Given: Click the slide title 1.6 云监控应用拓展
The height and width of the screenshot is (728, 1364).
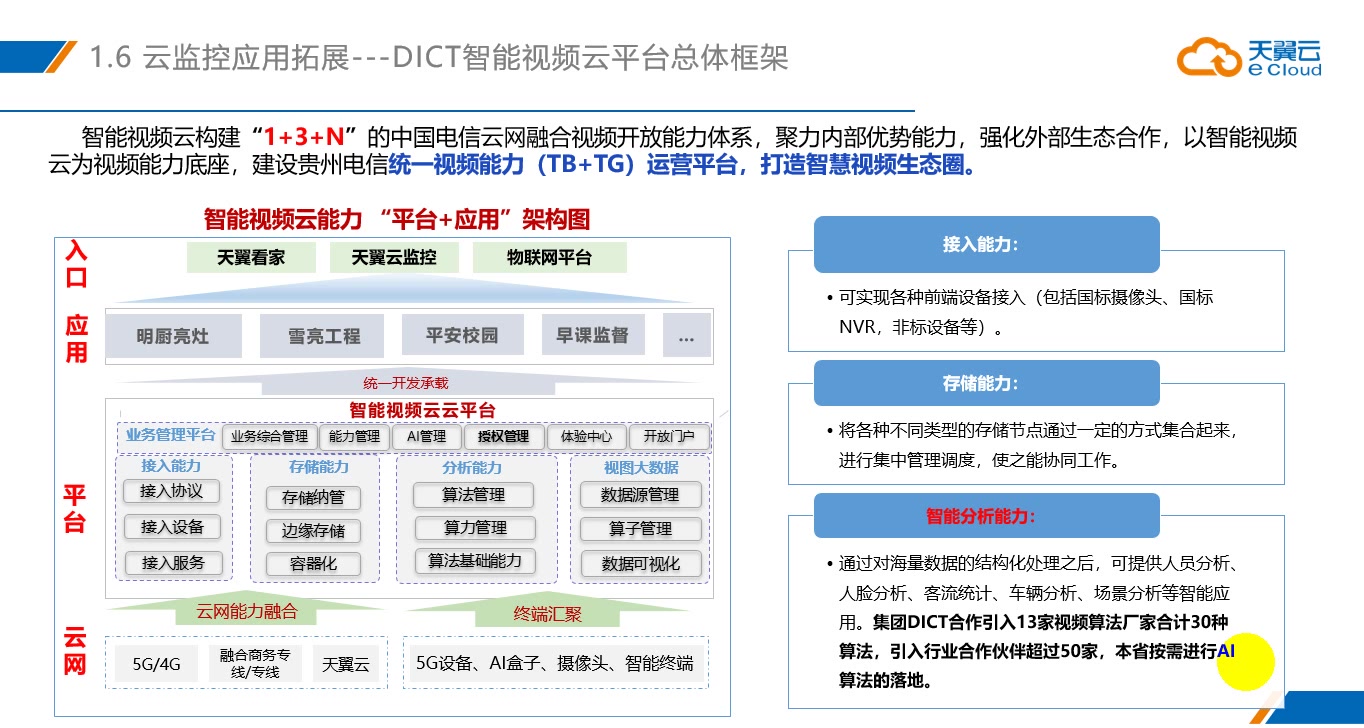Looking at the screenshot, I should pyautogui.click(x=439, y=57).
